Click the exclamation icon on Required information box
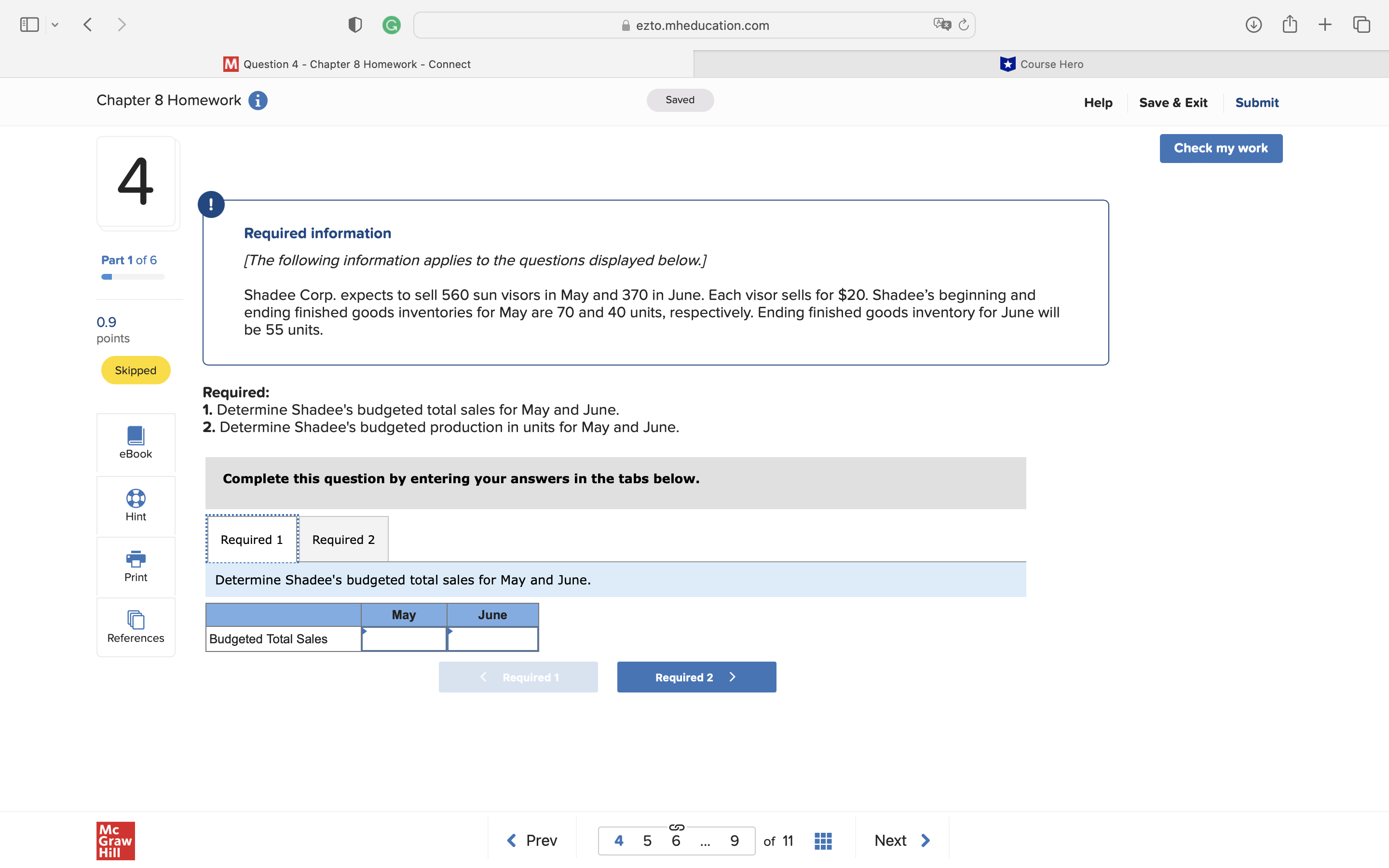The height and width of the screenshot is (868, 1389). (211, 204)
